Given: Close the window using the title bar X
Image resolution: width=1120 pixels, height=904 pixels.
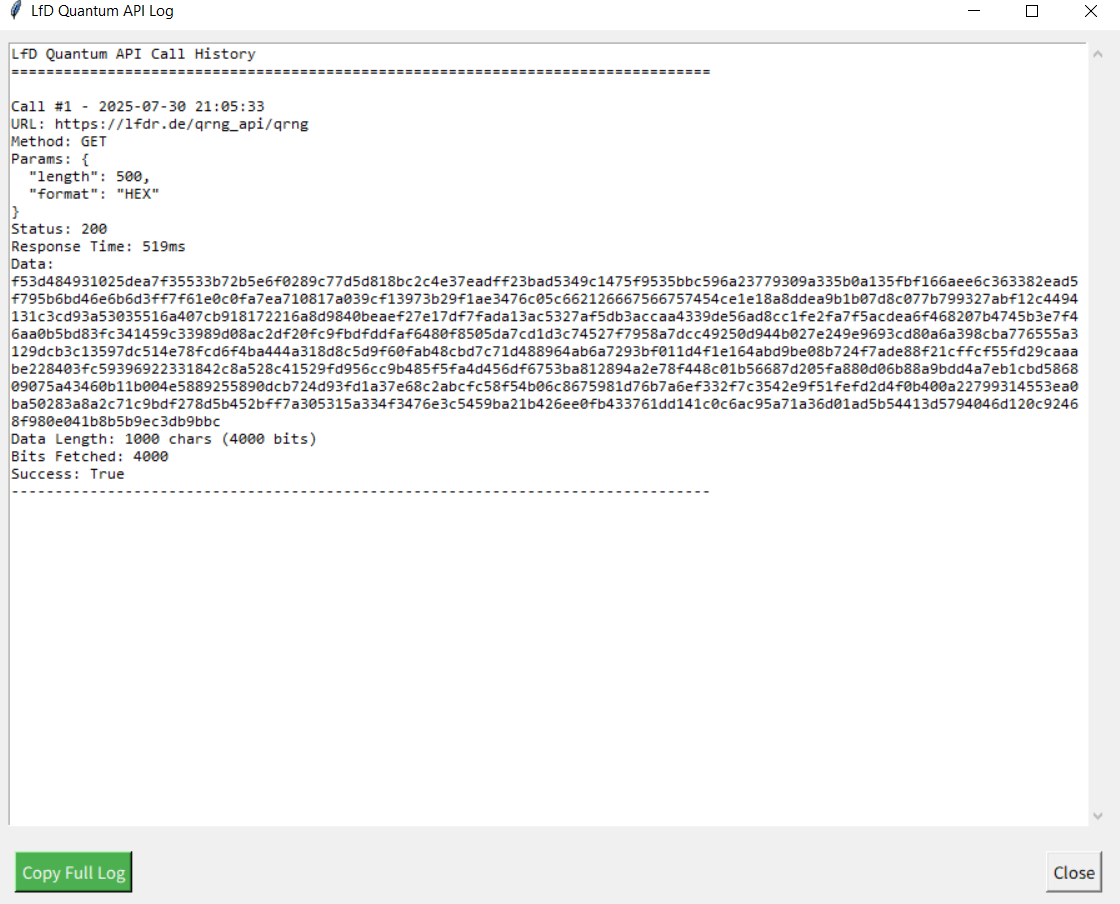Looking at the screenshot, I should (x=1090, y=11).
